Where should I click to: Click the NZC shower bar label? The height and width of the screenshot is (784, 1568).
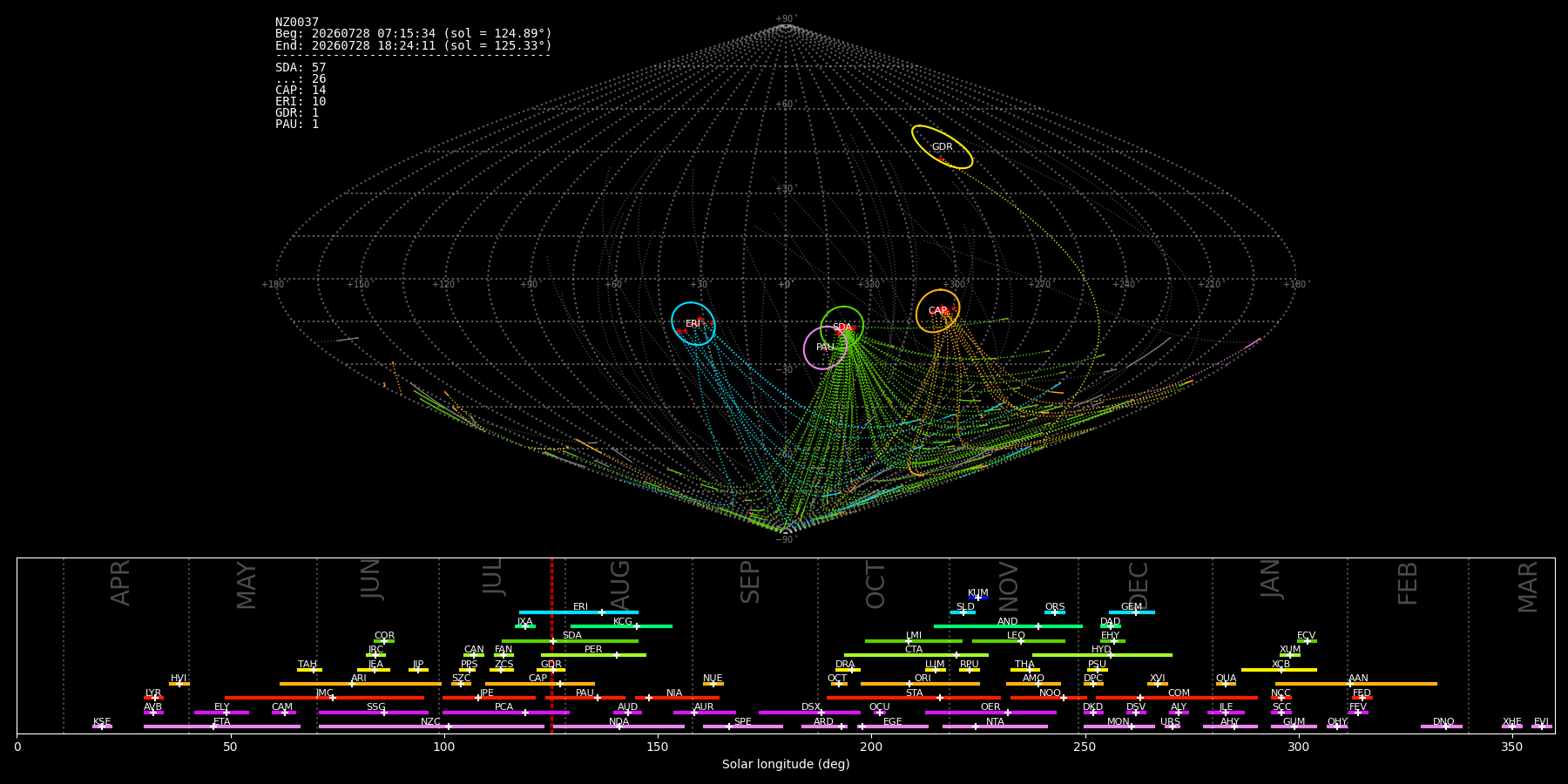coord(431,722)
